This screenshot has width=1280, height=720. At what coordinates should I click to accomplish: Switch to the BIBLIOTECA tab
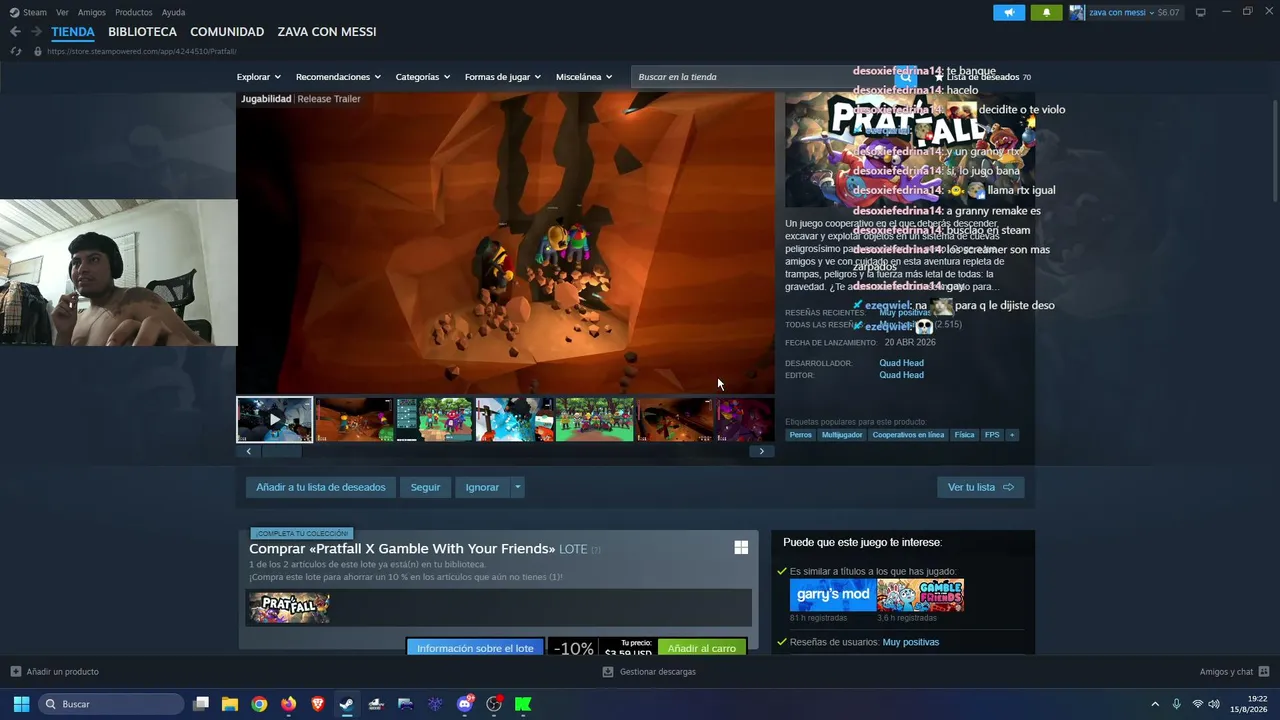click(142, 32)
